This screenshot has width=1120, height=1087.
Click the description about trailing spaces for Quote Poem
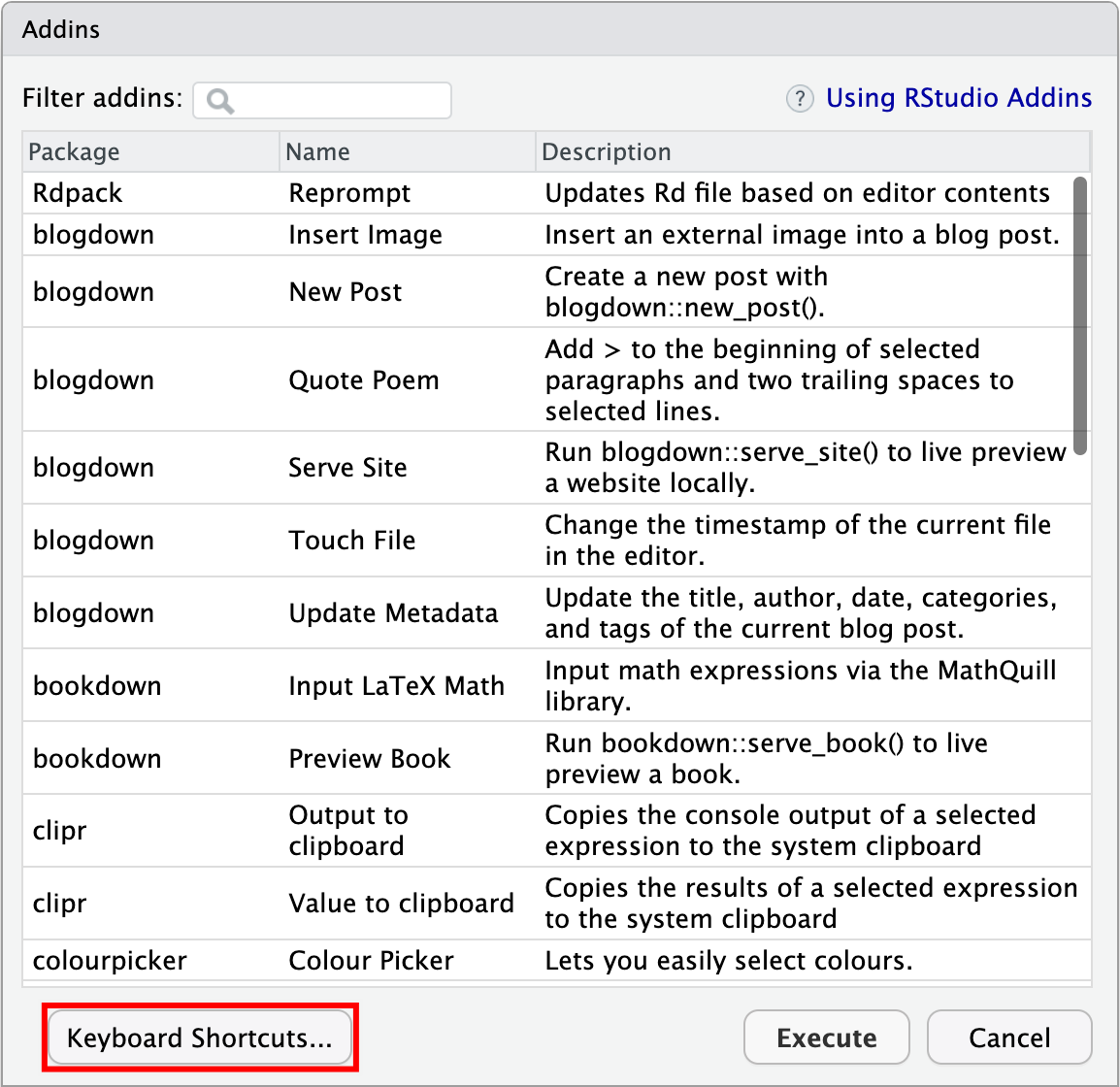point(779,379)
